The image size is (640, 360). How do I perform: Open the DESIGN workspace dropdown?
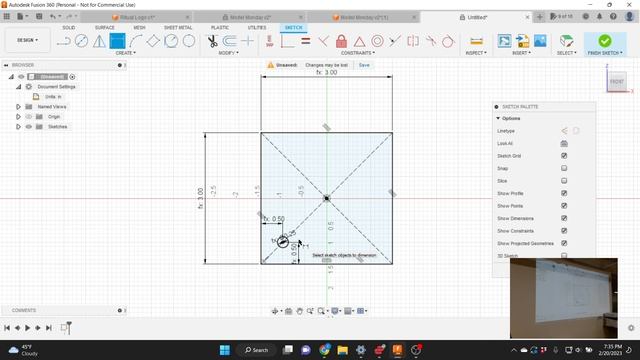[27, 40]
